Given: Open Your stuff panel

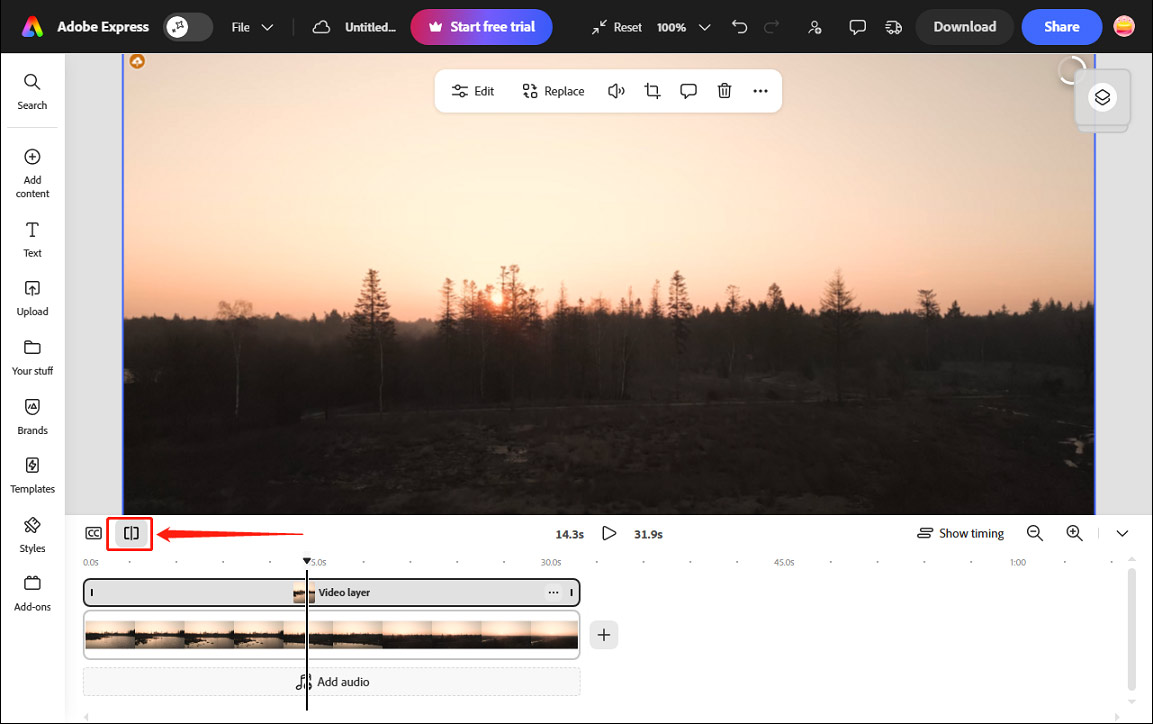Looking at the screenshot, I should 32,358.
